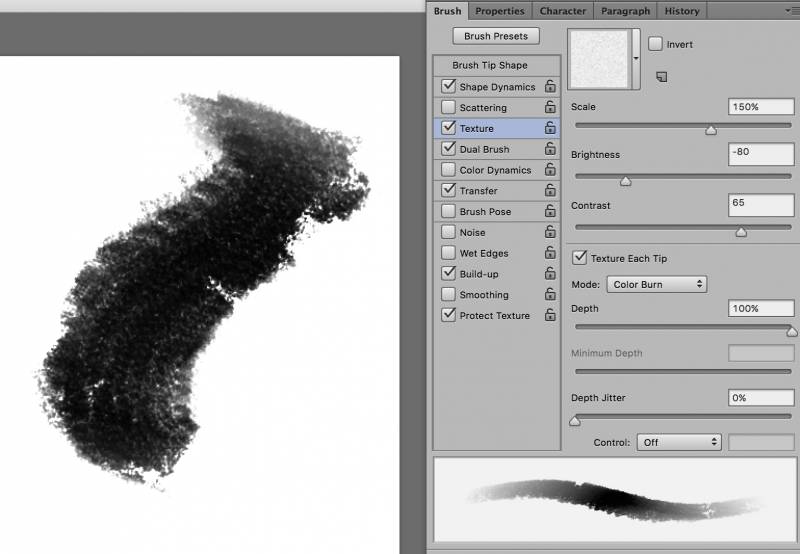Expand the texture pattern picker arrow
This screenshot has width=800, height=554.
point(637,59)
